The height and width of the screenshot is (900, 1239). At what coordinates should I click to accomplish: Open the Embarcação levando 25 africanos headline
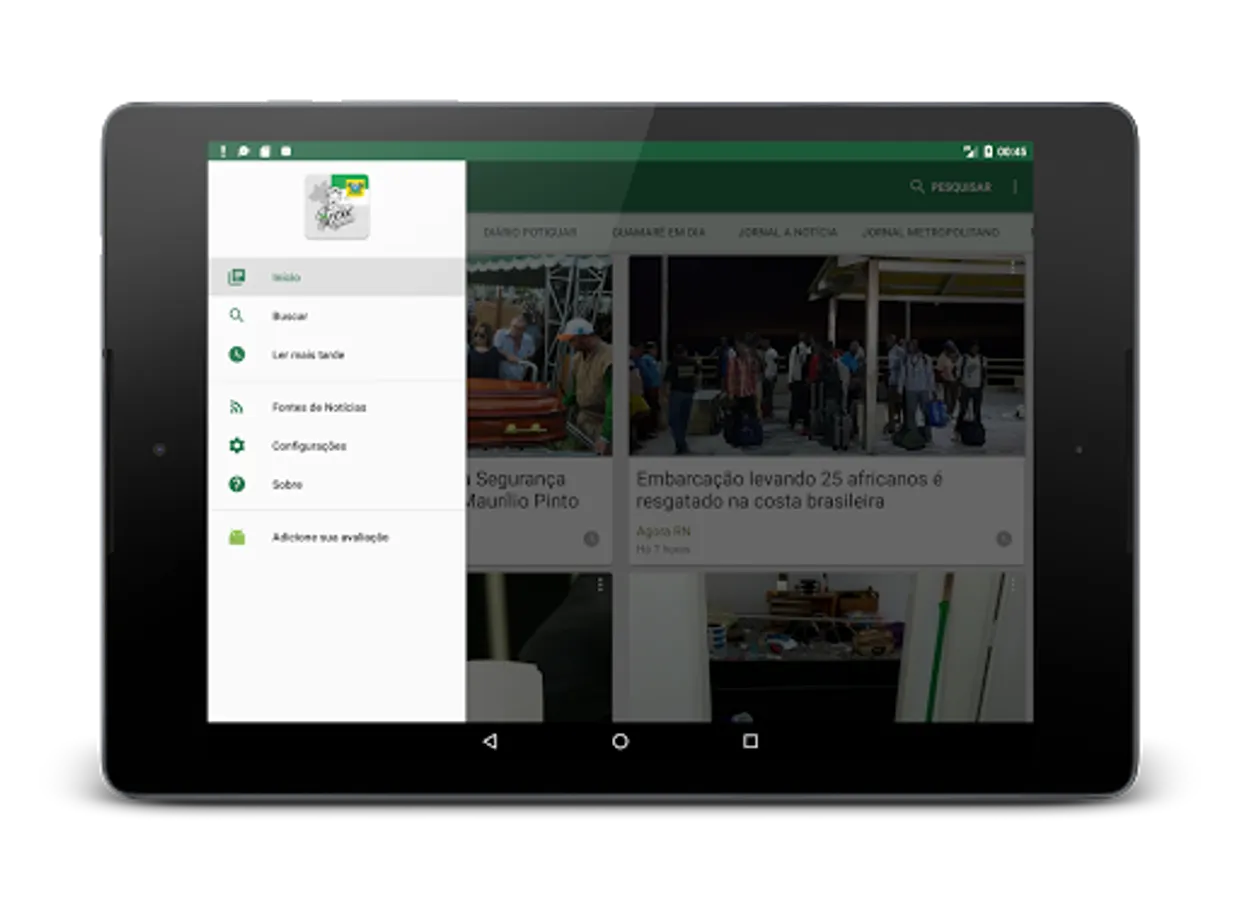pyautogui.click(x=790, y=490)
